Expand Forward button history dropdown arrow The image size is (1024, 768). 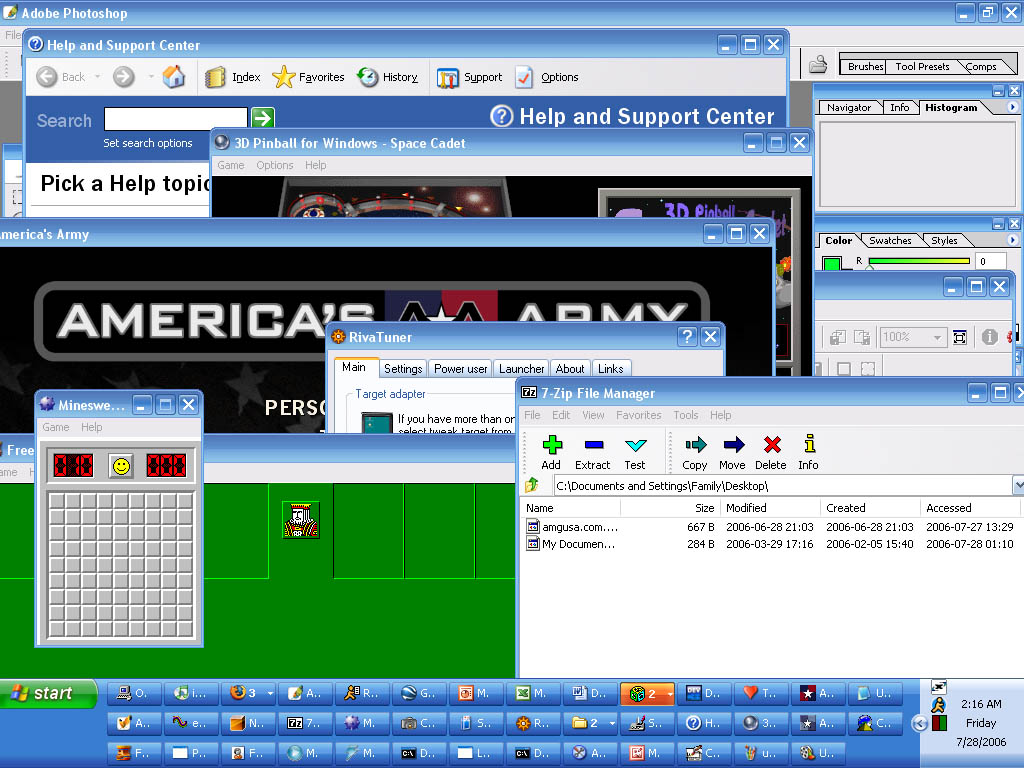(151, 77)
